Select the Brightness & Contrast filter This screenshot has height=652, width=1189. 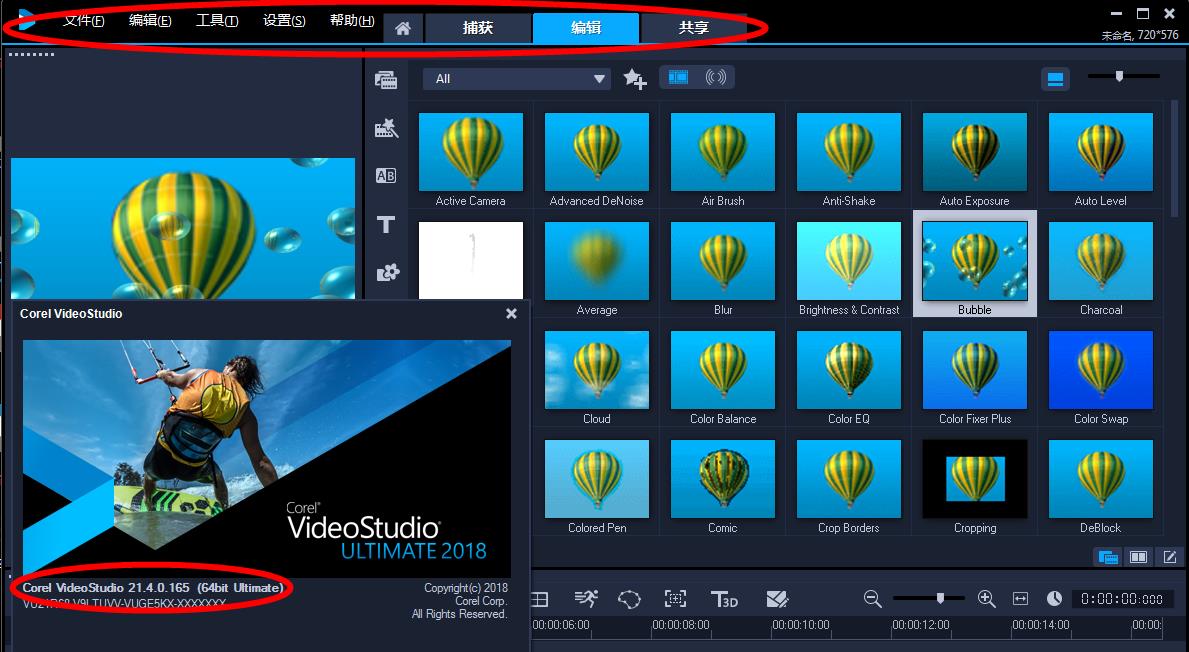(x=849, y=261)
